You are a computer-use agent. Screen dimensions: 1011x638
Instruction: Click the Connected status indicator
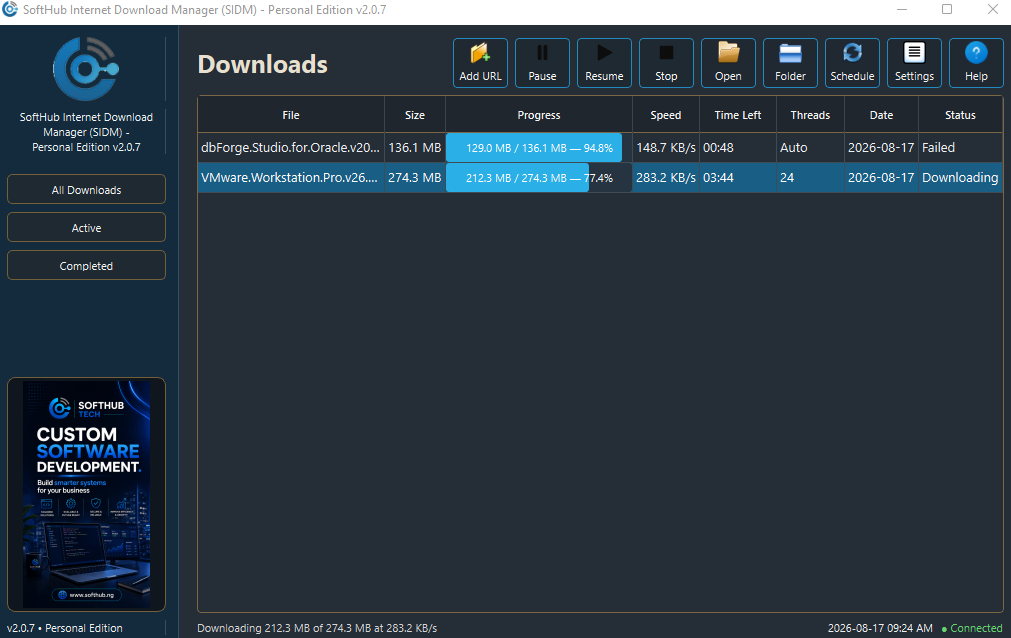coord(972,628)
